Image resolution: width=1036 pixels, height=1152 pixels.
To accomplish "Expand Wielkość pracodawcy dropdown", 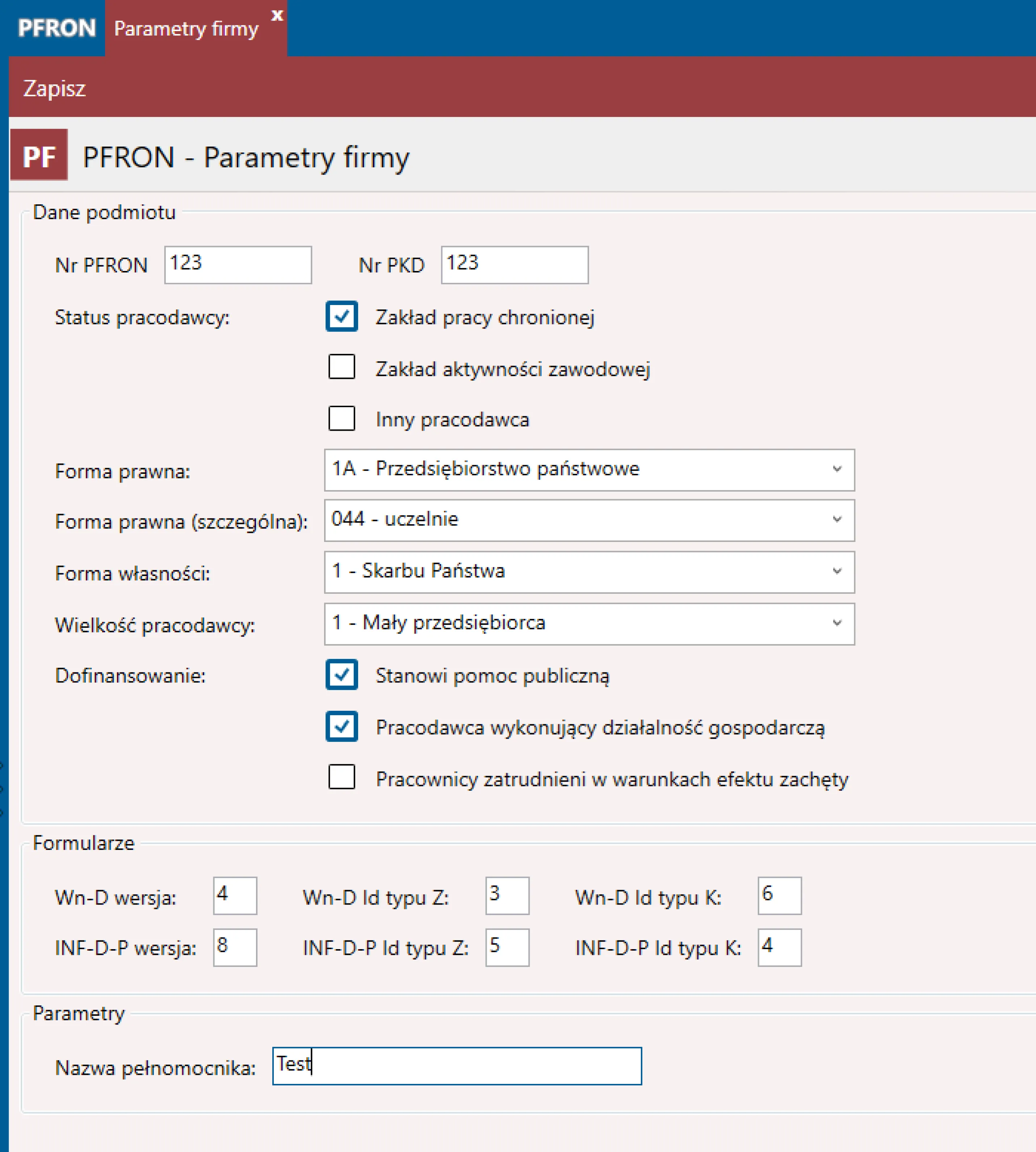I will point(589,623).
